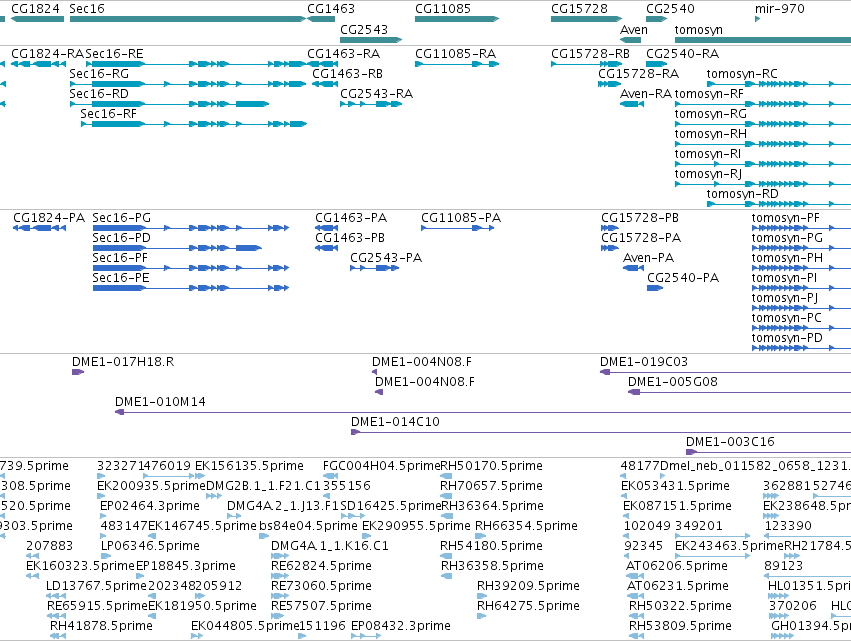This screenshot has width=851, height=641.
Task: Select the Sec16 gene bar
Action: point(188,19)
